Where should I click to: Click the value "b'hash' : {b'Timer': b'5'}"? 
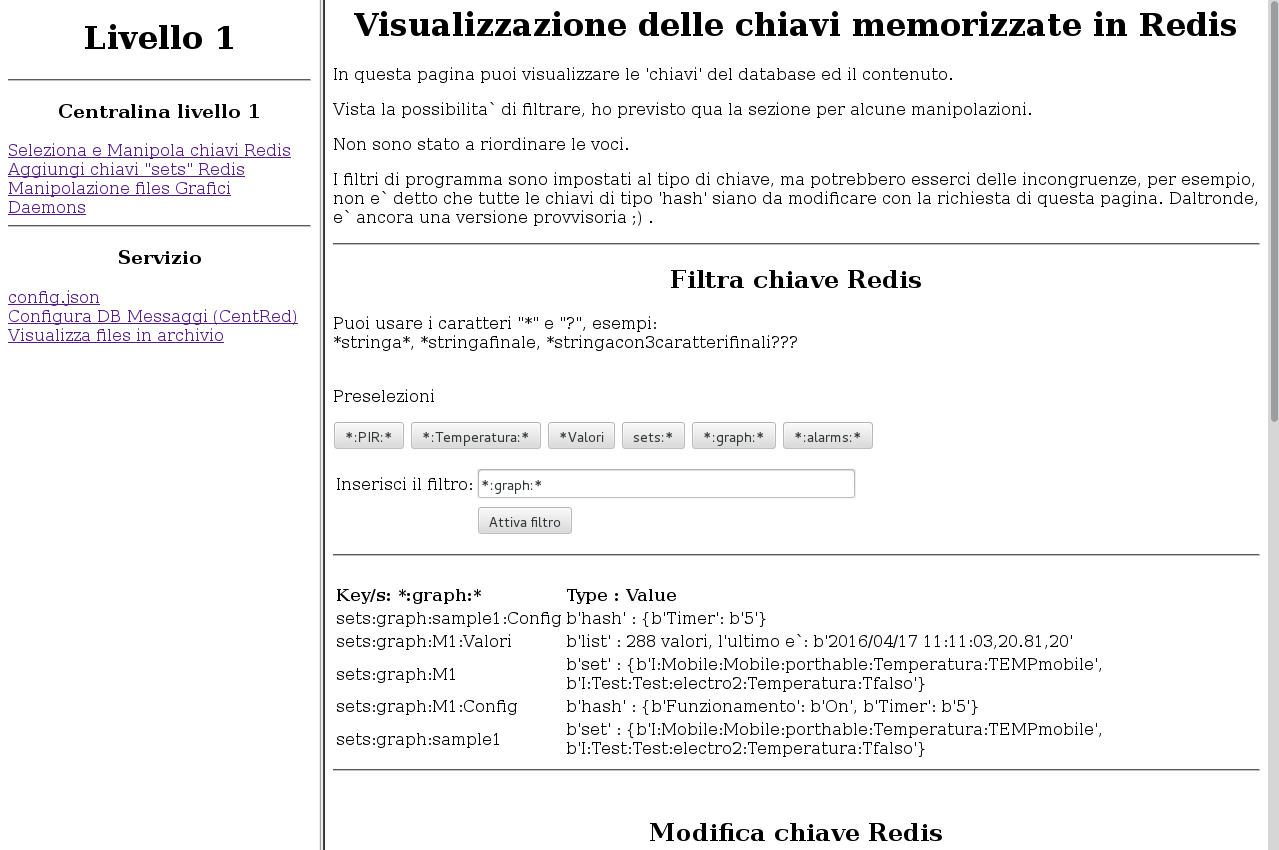(x=666, y=619)
